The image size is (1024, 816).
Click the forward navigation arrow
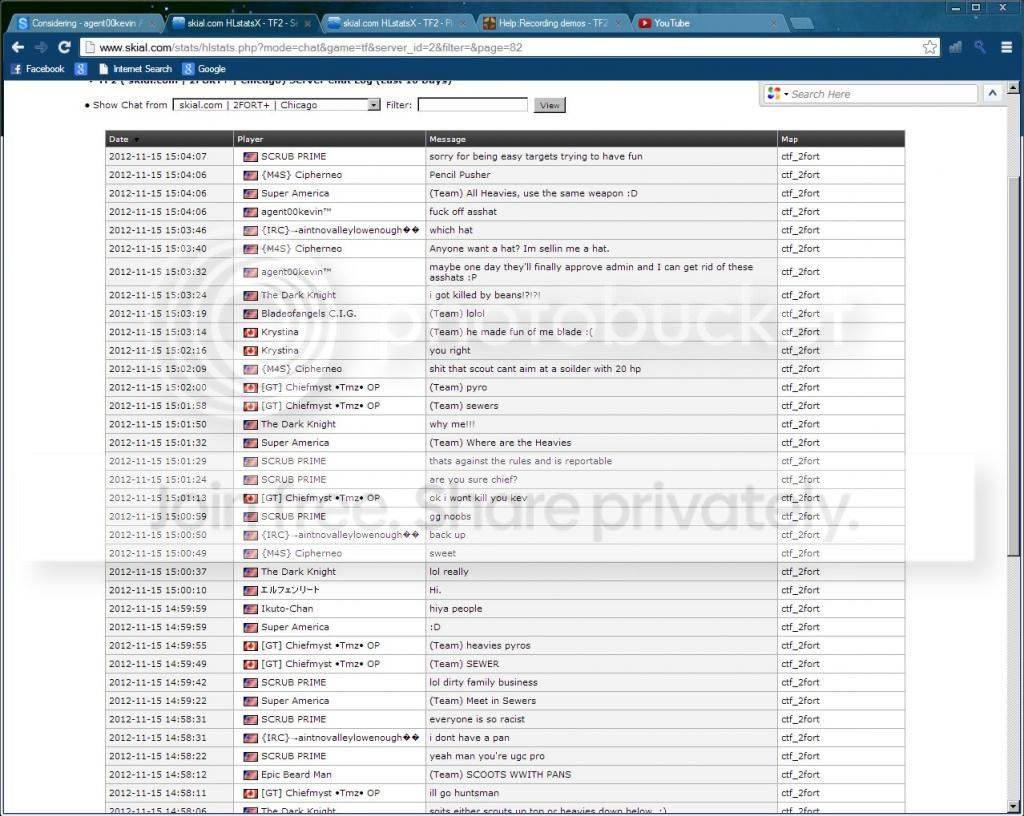[41, 47]
